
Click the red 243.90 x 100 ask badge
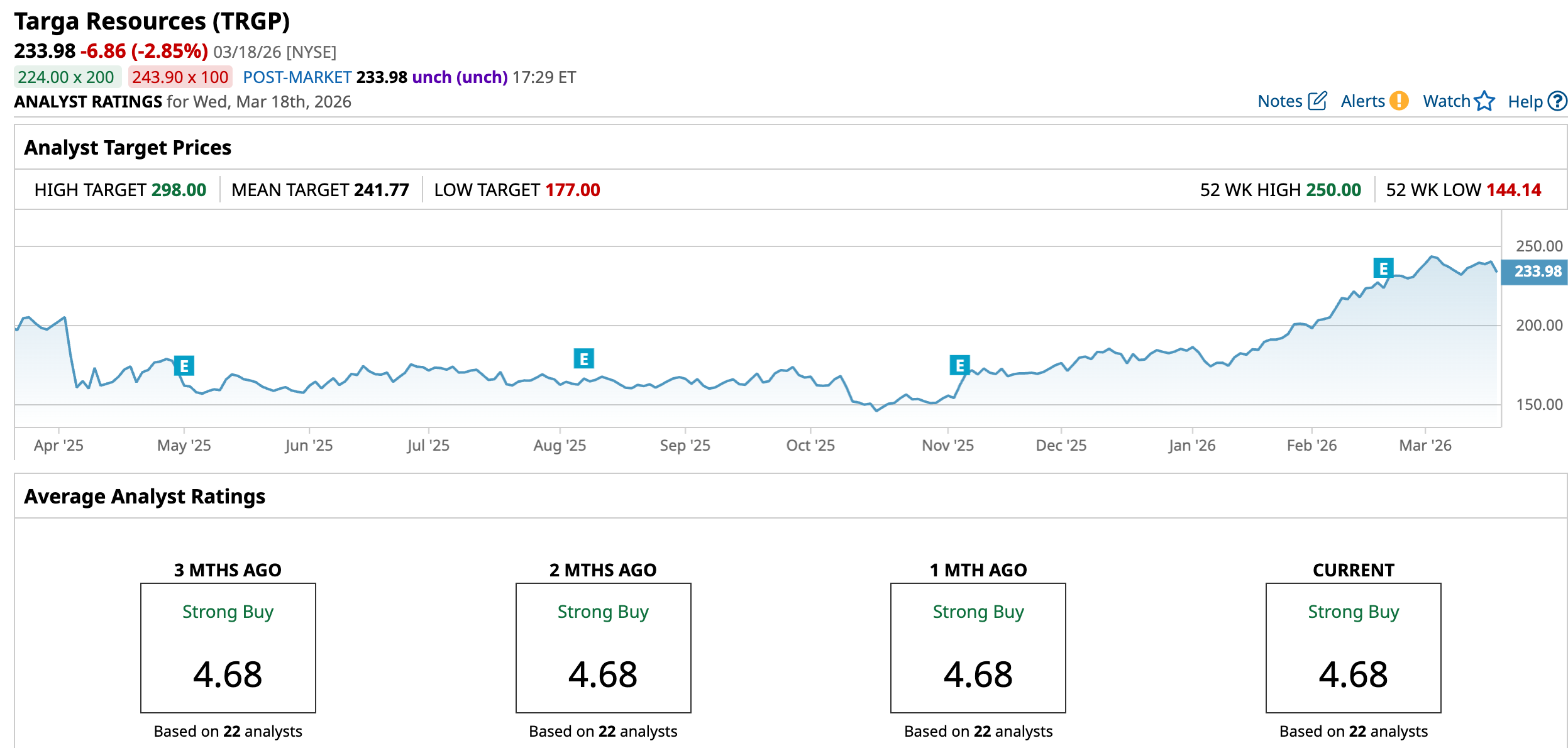[180, 77]
